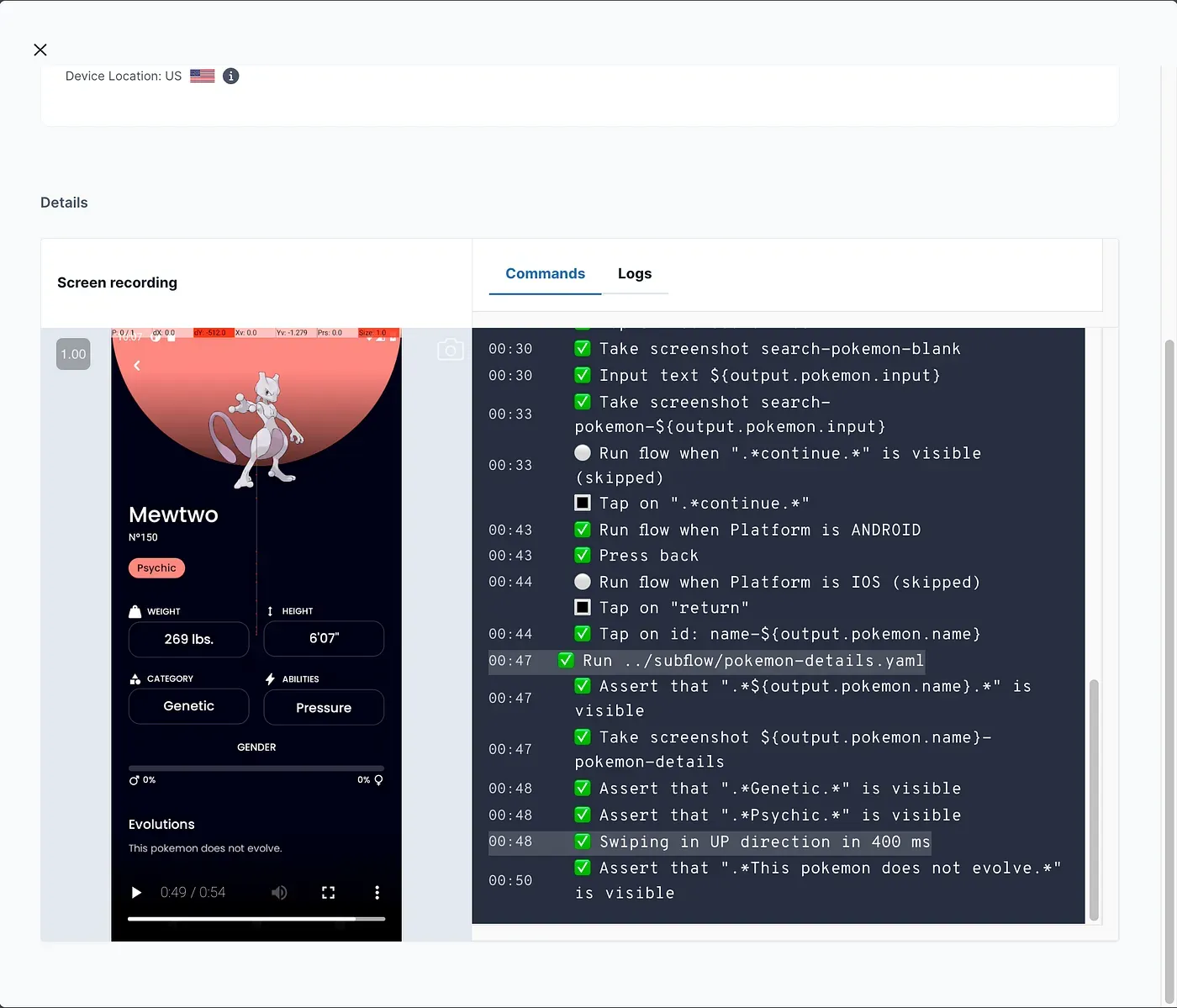Click checkmark beside Press back command
This screenshot has height=1008, width=1177.
pos(582,556)
